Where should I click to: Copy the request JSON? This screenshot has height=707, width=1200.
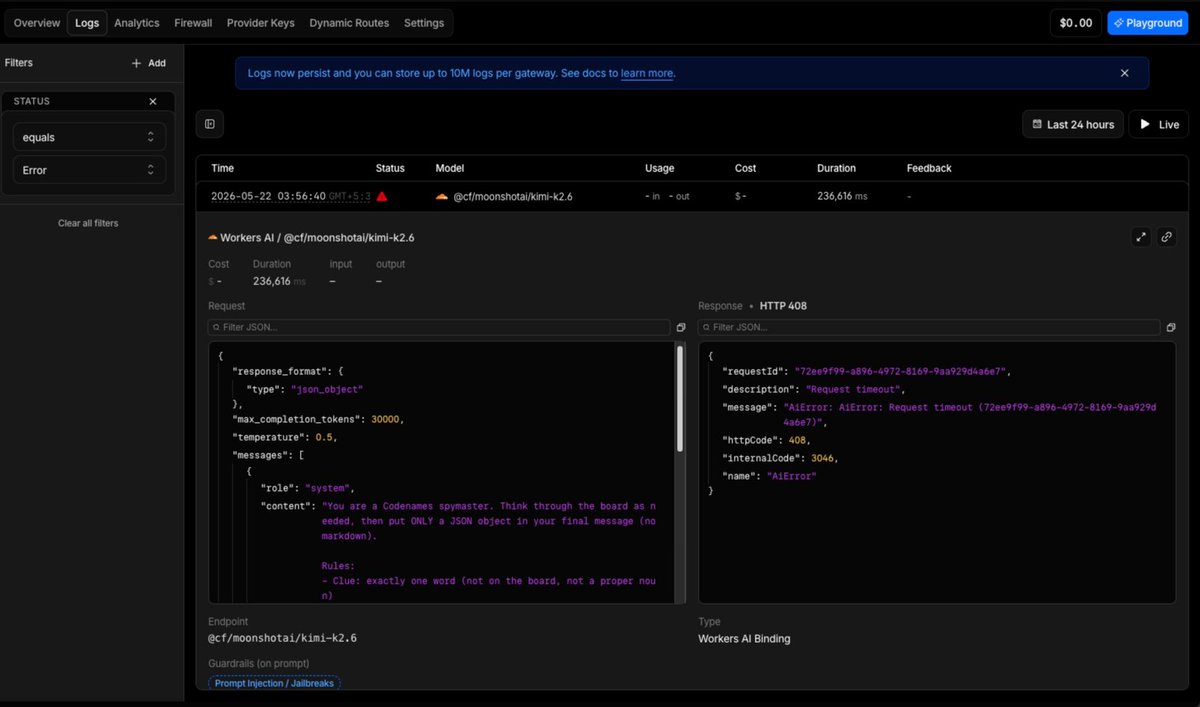coord(681,327)
